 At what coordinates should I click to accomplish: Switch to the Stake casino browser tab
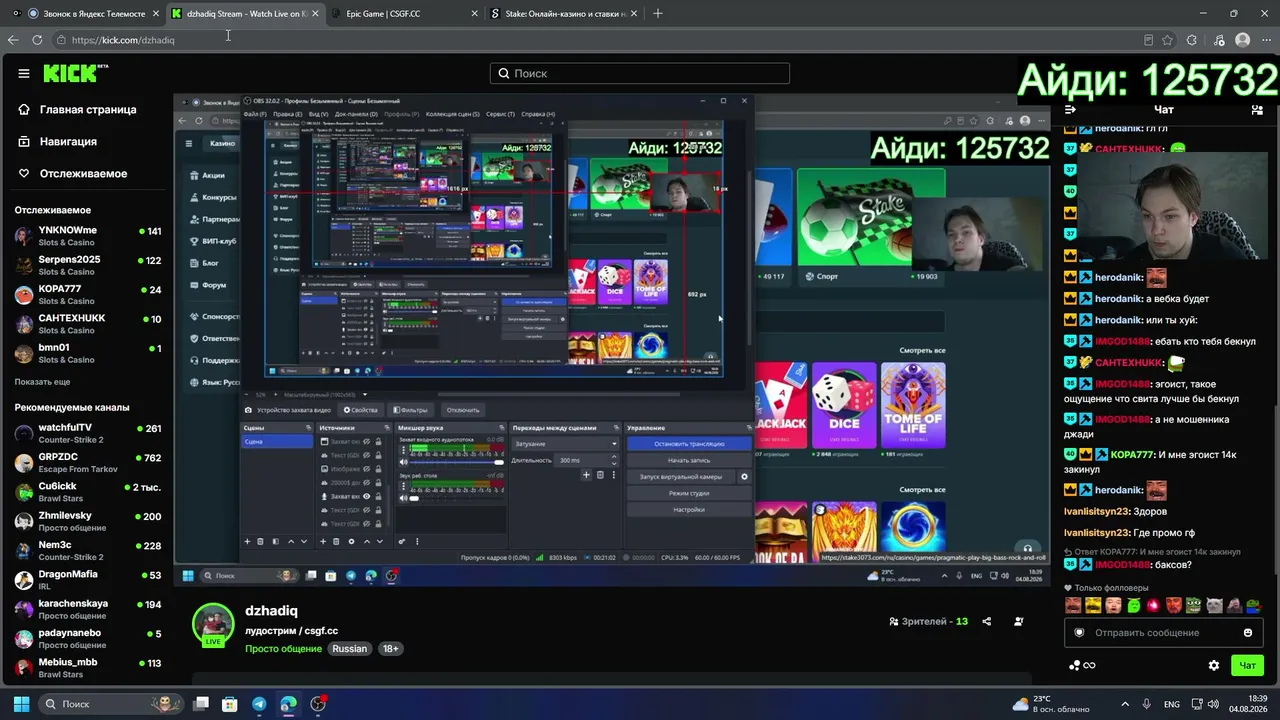(562, 14)
